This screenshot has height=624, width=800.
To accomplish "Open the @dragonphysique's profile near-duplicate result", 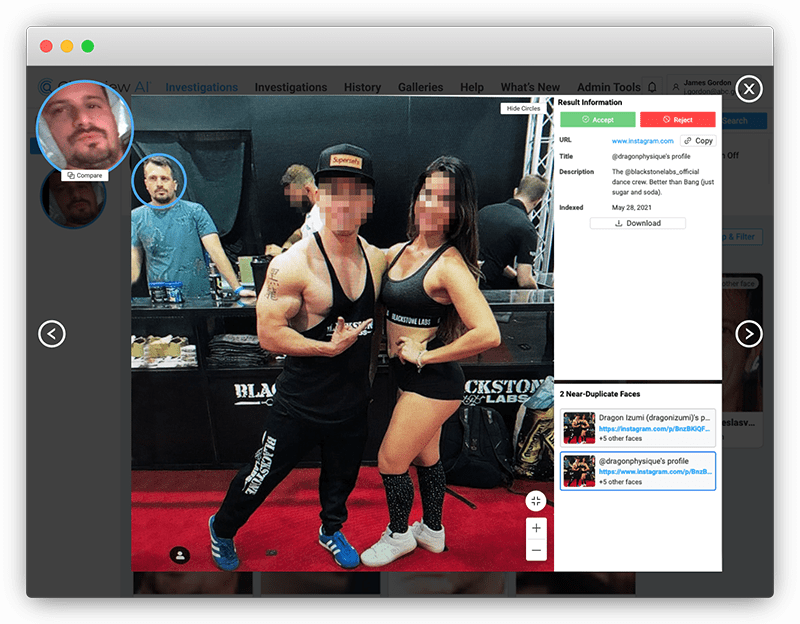I will (x=638, y=471).
